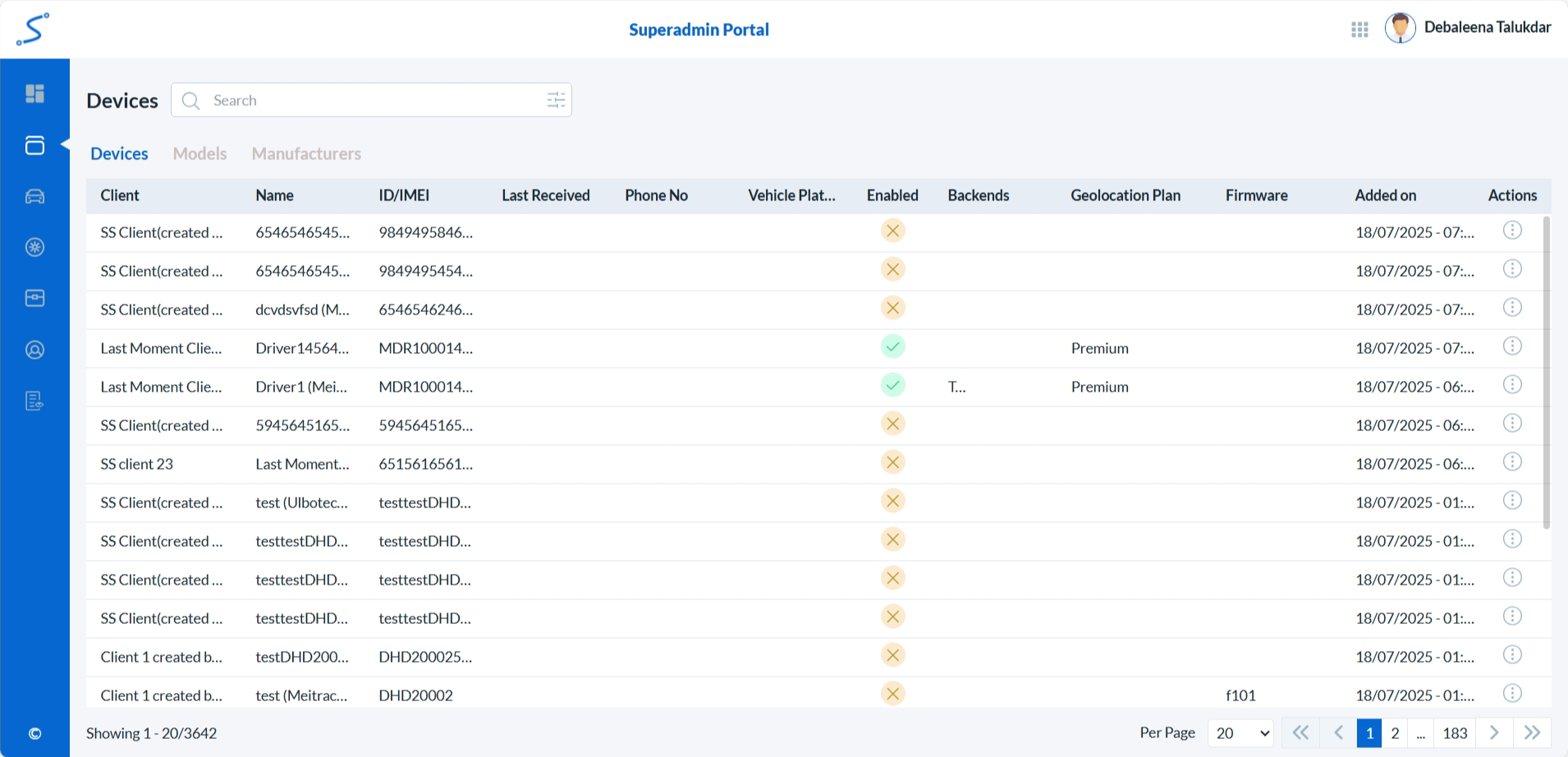
Task: Open the user profile circle sidebar icon
Action: click(x=34, y=350)
